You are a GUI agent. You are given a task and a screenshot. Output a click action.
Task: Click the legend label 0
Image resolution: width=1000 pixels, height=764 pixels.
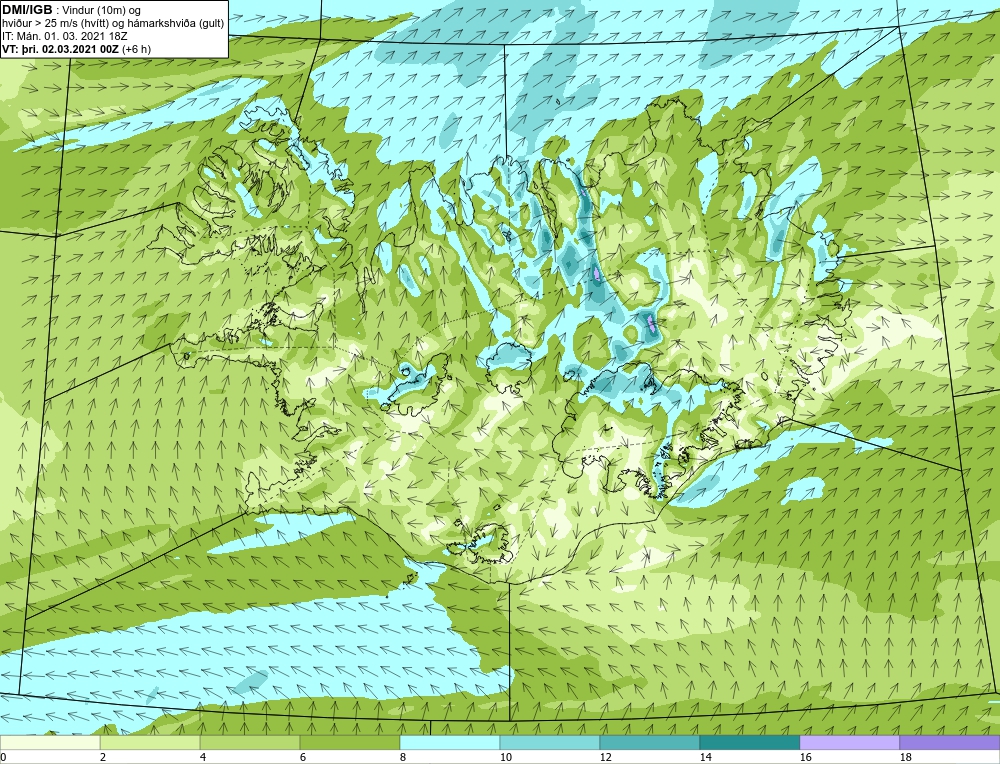pos(4,757)
